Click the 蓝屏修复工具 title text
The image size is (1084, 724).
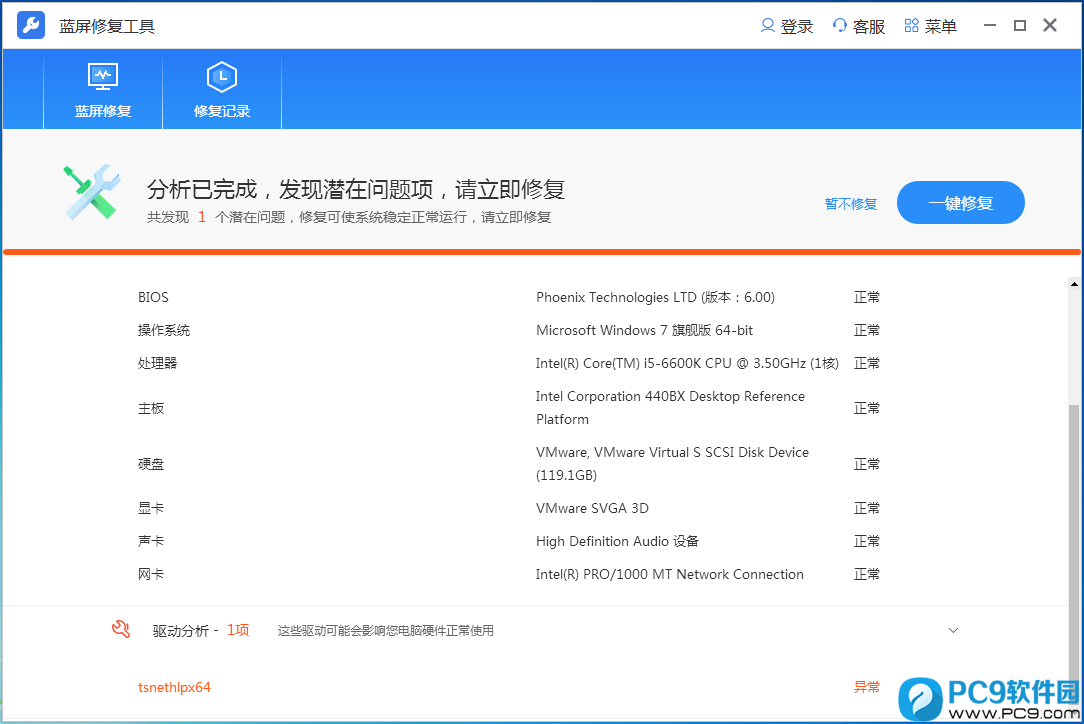coord(107,26)
